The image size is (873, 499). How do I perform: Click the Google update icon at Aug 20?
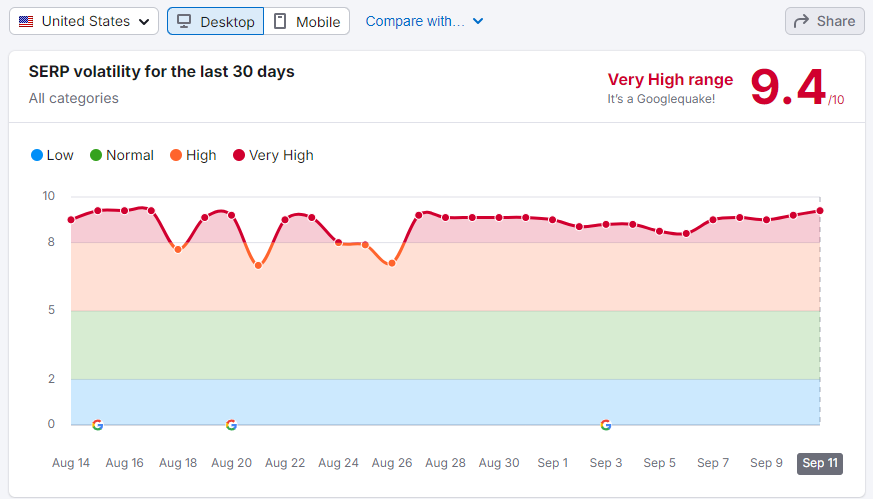(x=232, y=425)
